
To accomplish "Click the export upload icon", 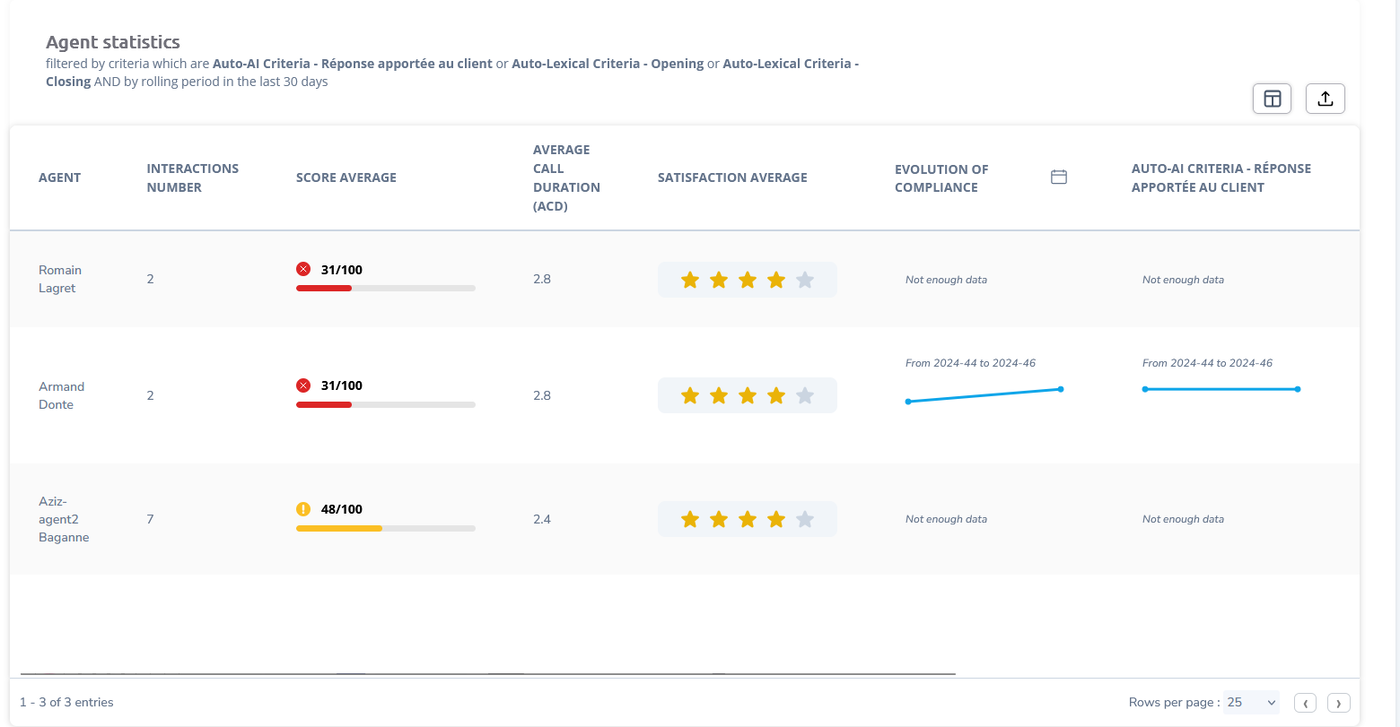I will click(1325, 99).
